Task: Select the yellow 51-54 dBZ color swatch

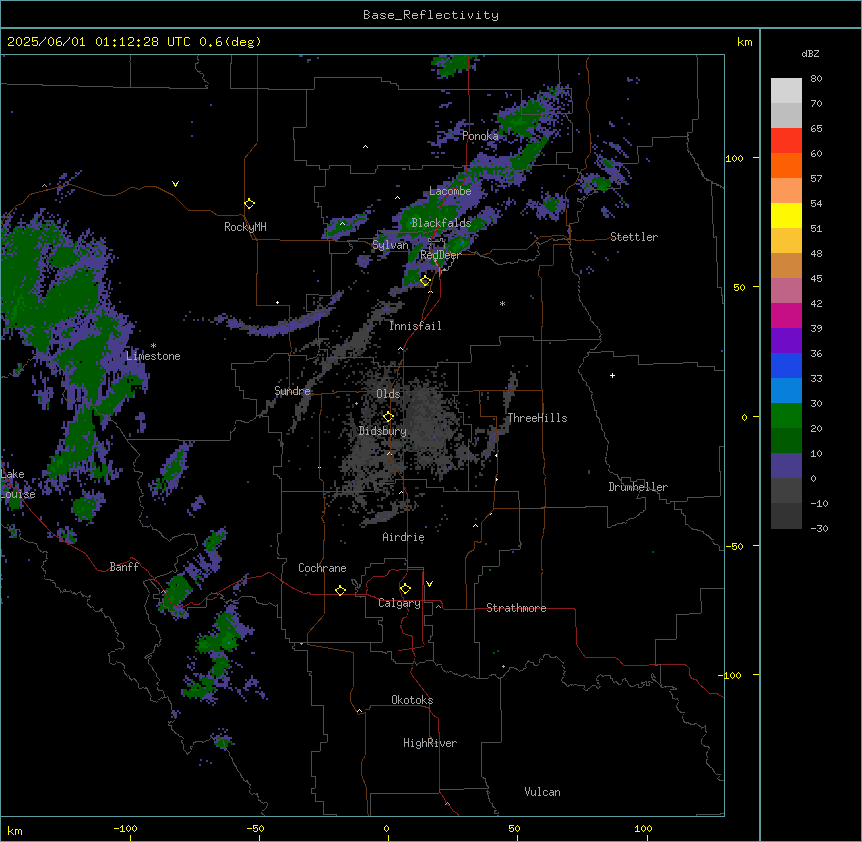Action: pos(786,215)
